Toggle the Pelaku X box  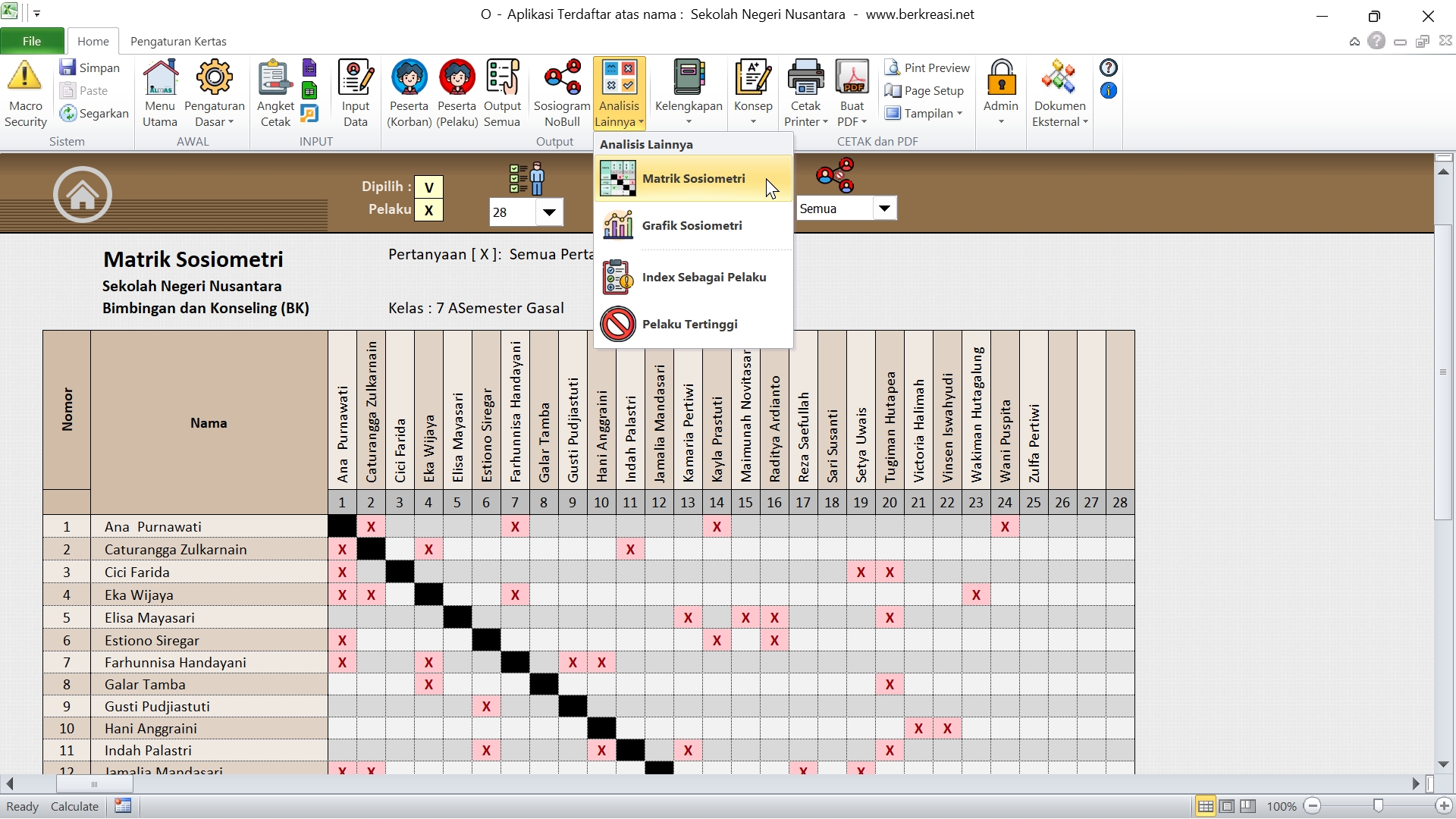tap(429, 210)
